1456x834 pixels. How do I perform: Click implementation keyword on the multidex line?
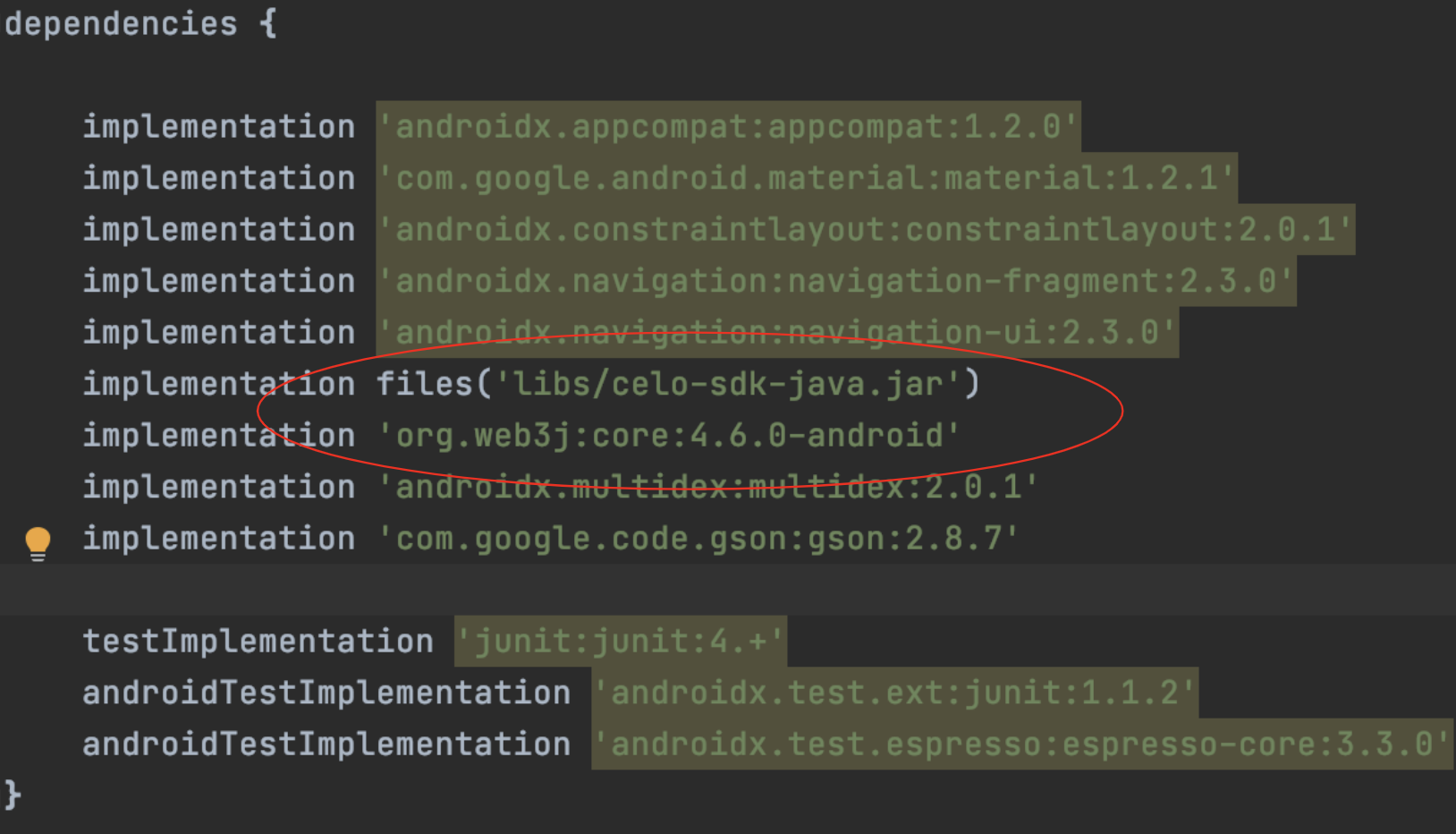point(219,487)
